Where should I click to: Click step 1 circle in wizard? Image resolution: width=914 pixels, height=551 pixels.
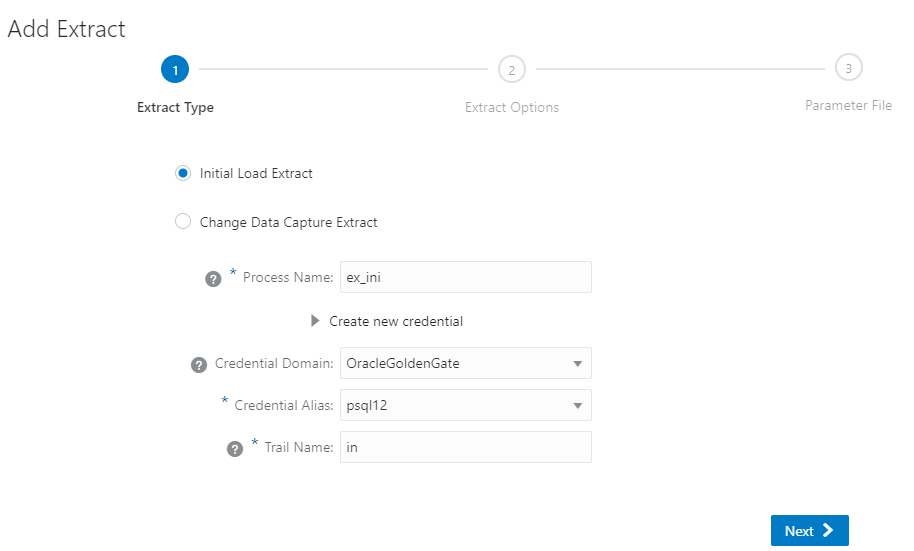(174, 69)
